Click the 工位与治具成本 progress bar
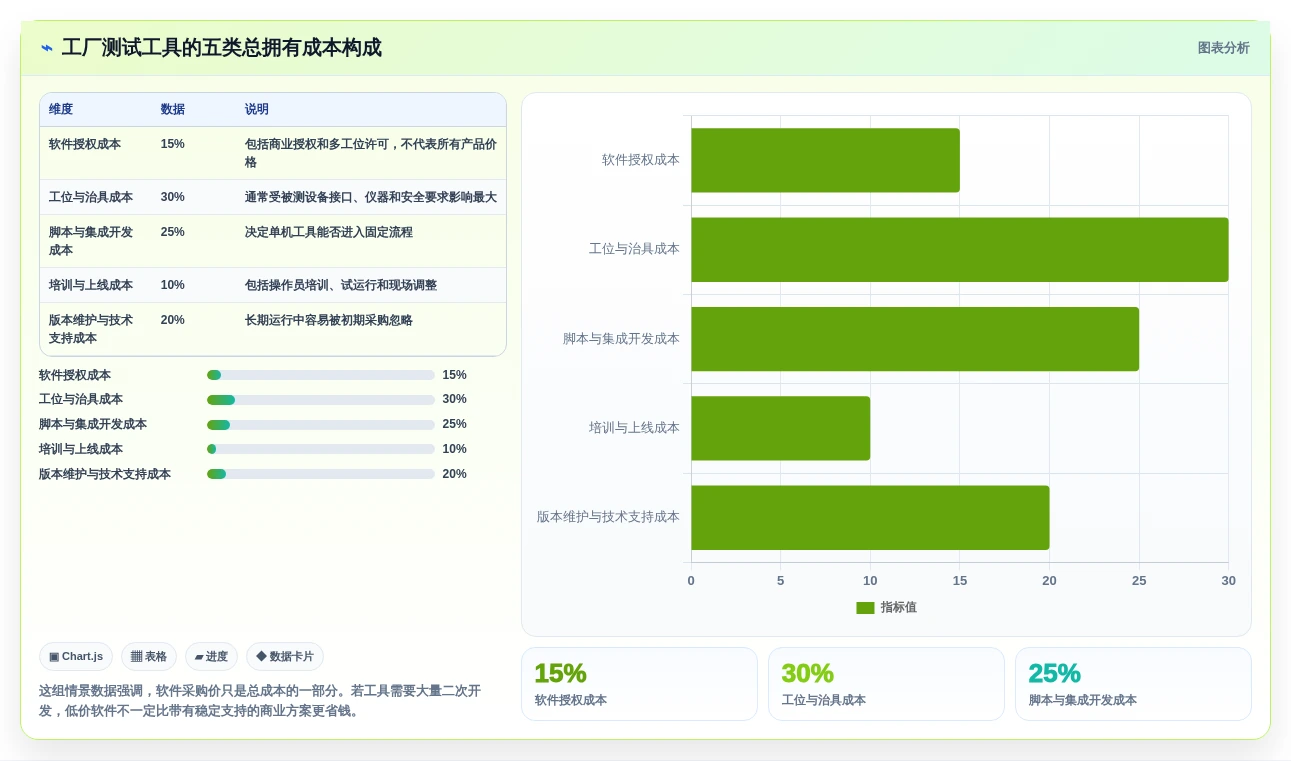The height and width of the screenshot is (761, 1291). click(321, 400)
